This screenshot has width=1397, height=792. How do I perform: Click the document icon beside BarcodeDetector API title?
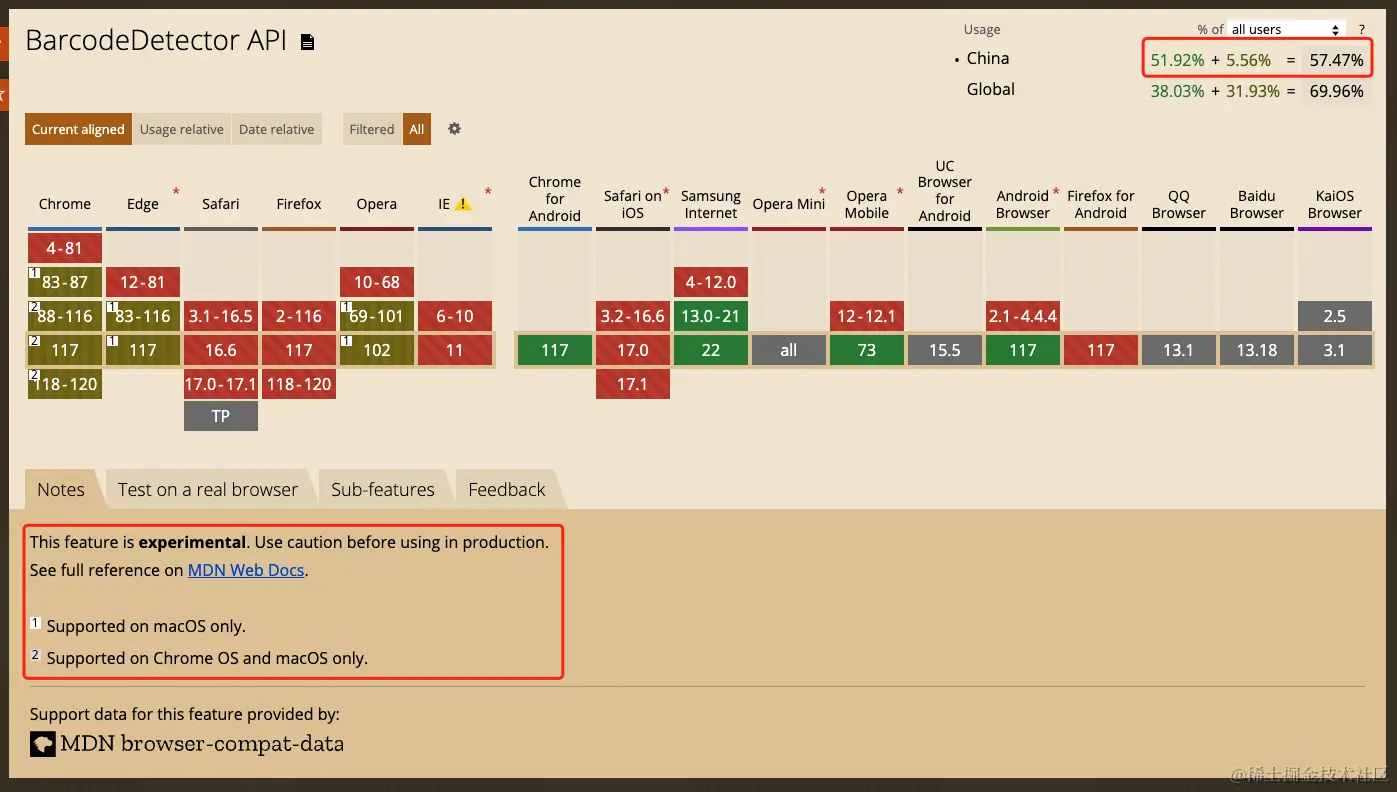pyautogui.click(x=308, y=42)
